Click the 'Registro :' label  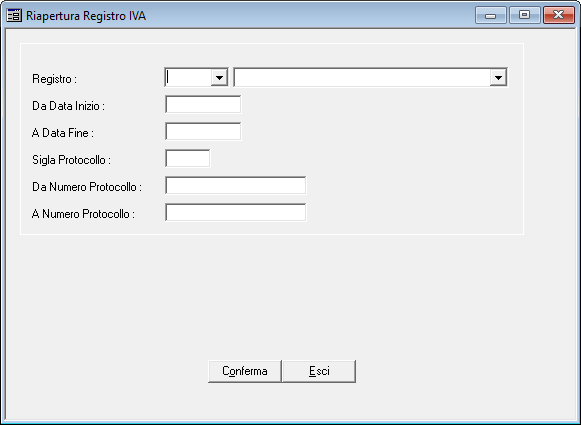54,79
